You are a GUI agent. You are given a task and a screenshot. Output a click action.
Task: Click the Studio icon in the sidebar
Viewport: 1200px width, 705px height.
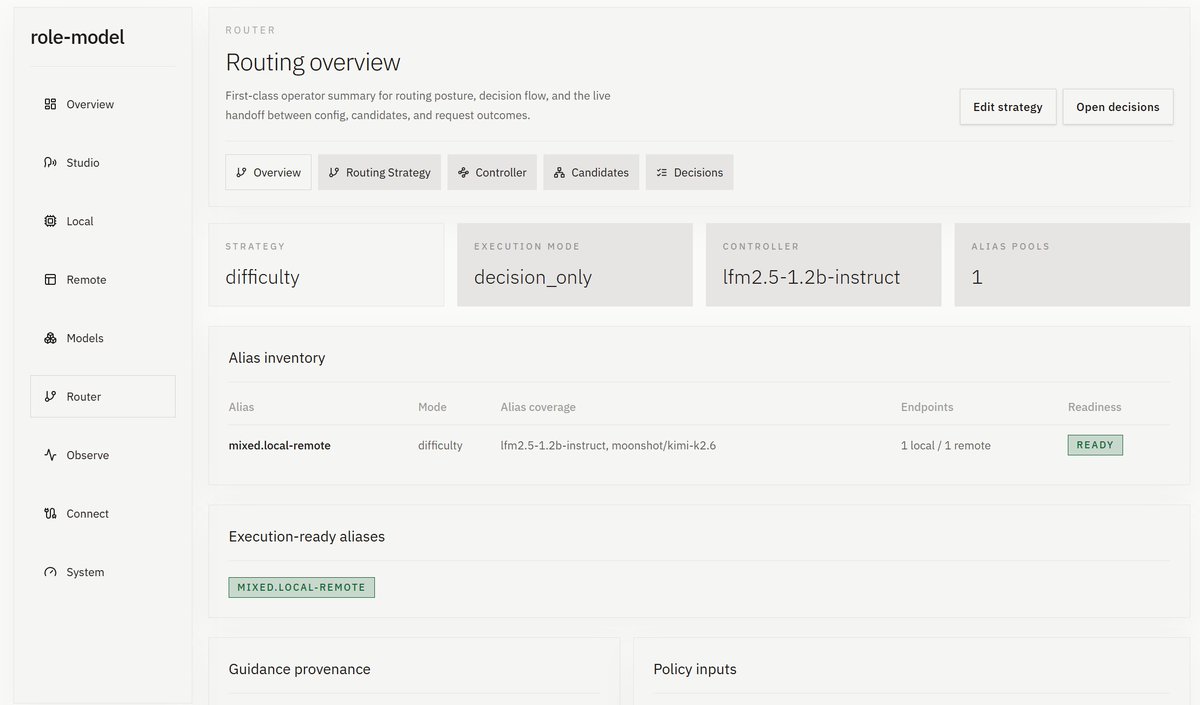[50, 162]
